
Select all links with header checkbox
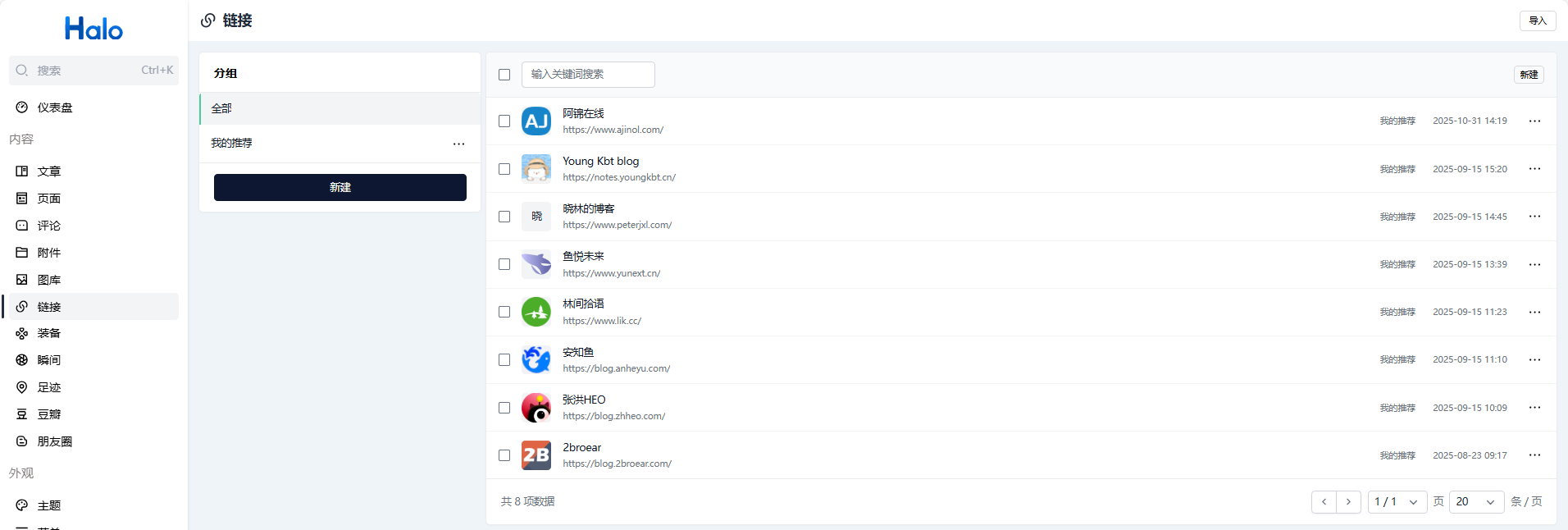point(504,75)
